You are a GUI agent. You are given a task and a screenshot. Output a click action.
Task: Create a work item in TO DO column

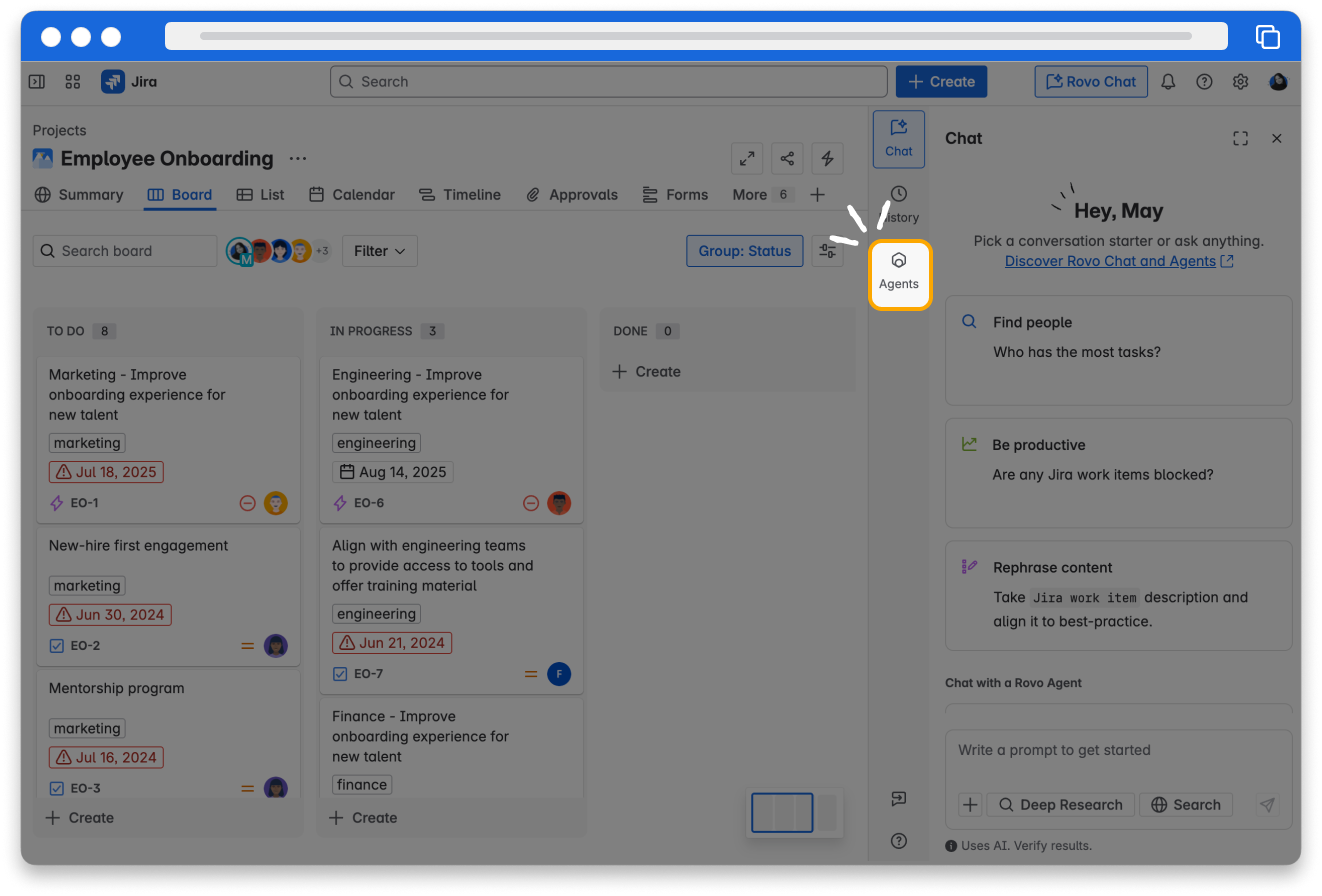pyautogui.click(x=80, y=818)
